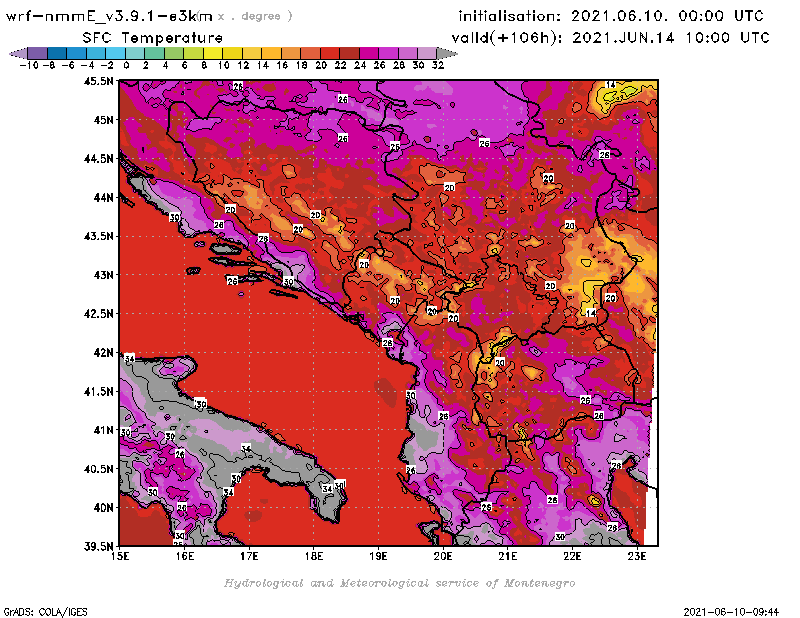Image resolution: width=800 pixels, height=618 pixels.
Task: Click the colorbar tick label '0'
Action: [x=126, y=65]
